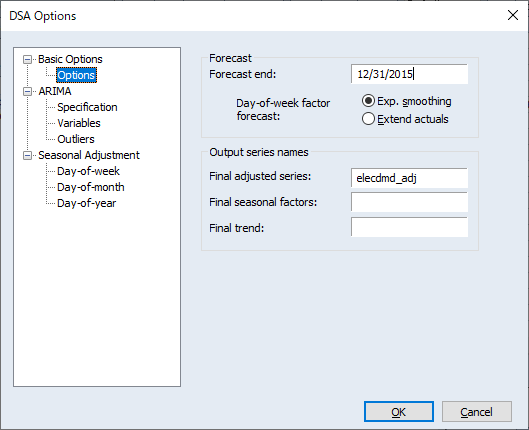Focus the Final adjusted series field
The image size is (529, 430).
coord(409,178)
